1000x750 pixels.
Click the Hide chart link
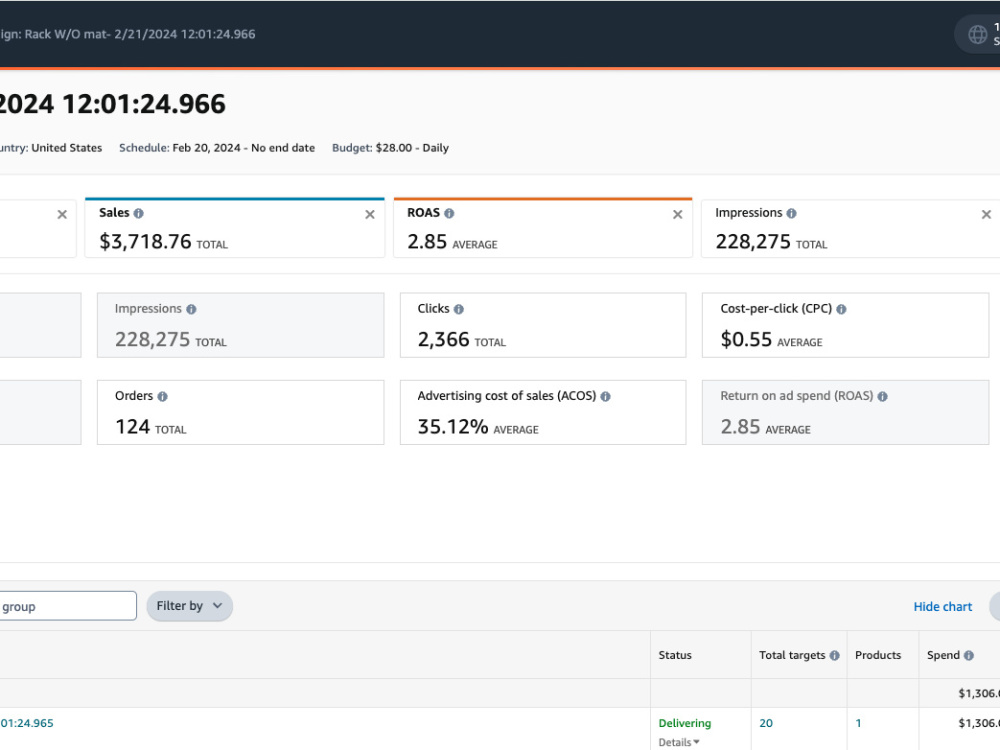pos(943,607)
